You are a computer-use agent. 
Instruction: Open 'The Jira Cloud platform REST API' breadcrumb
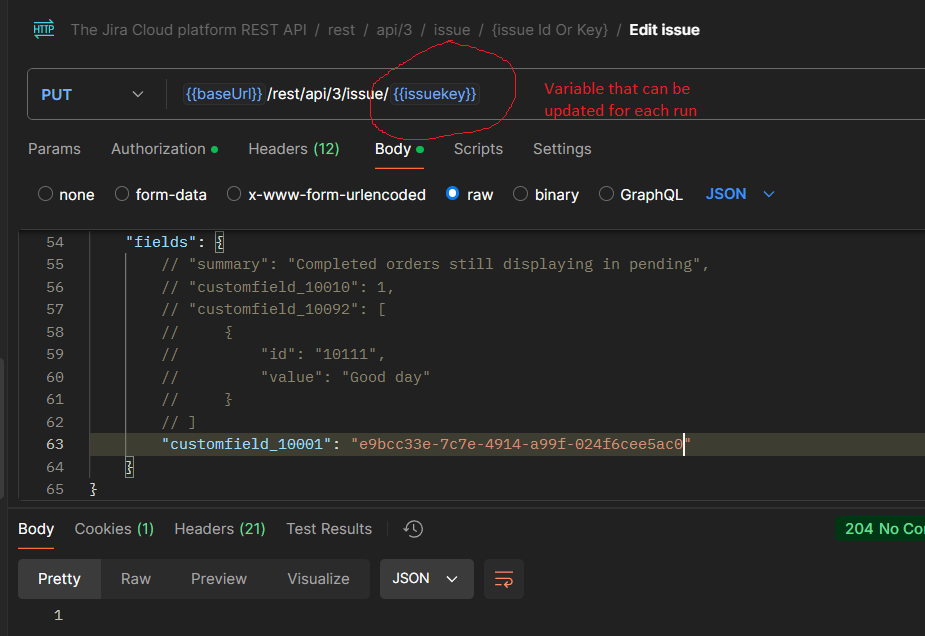click(x=189, y=29)
